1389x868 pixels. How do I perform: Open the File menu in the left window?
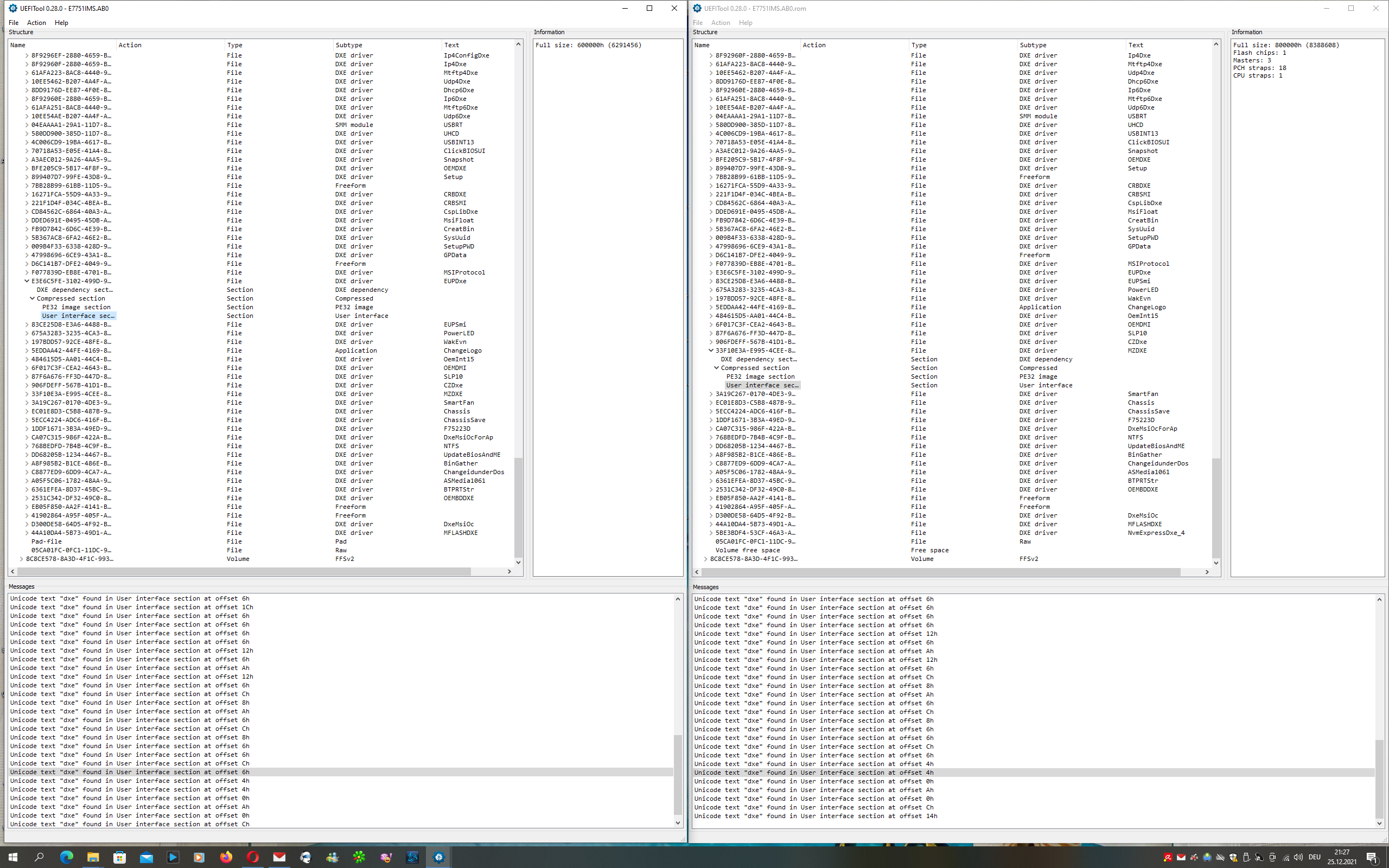click(14, 23)
